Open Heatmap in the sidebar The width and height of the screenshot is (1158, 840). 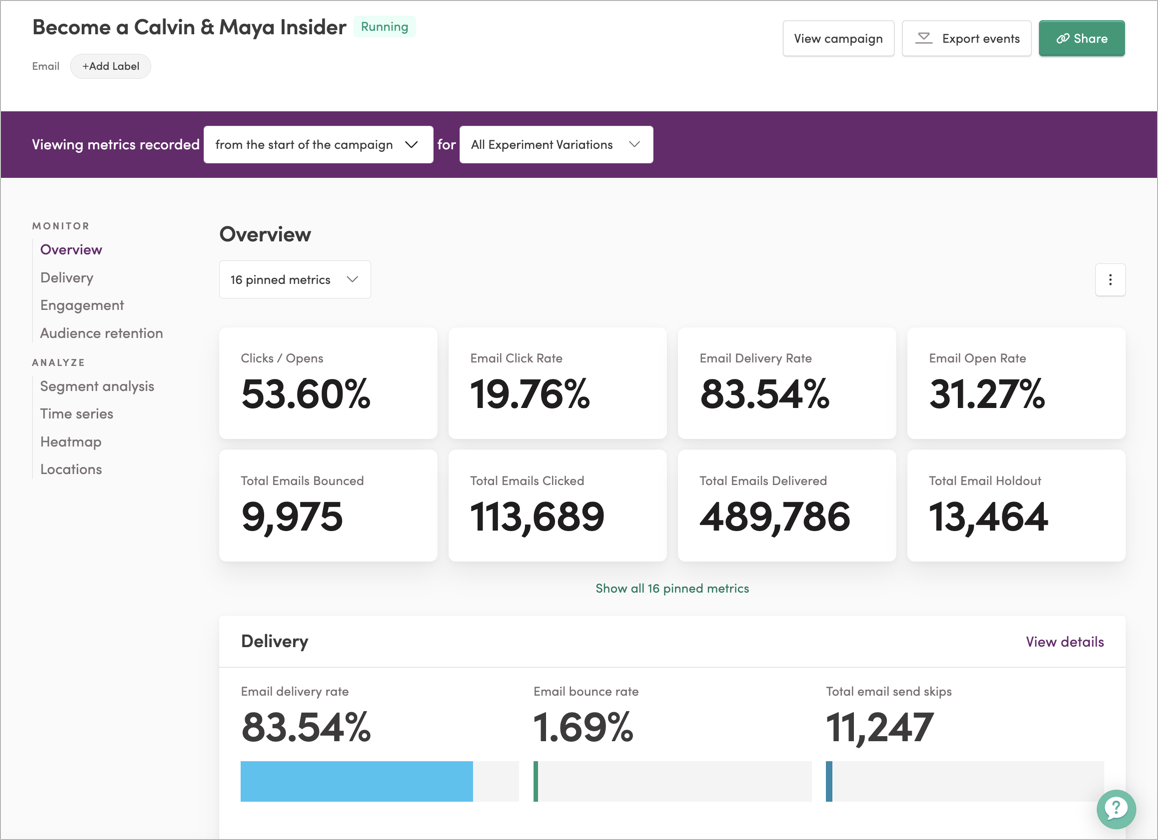point(71,442)
